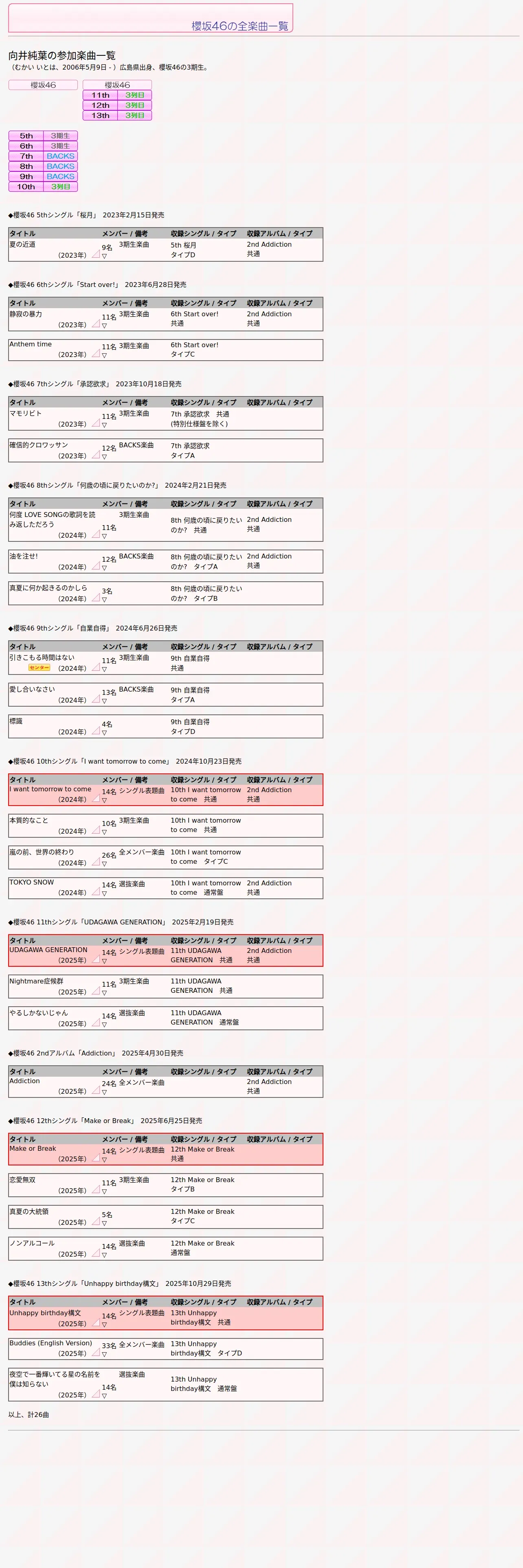Click the triangle icon in 引きこもる時間はない row
This screenshot has height=1568, width=523.
96,667
